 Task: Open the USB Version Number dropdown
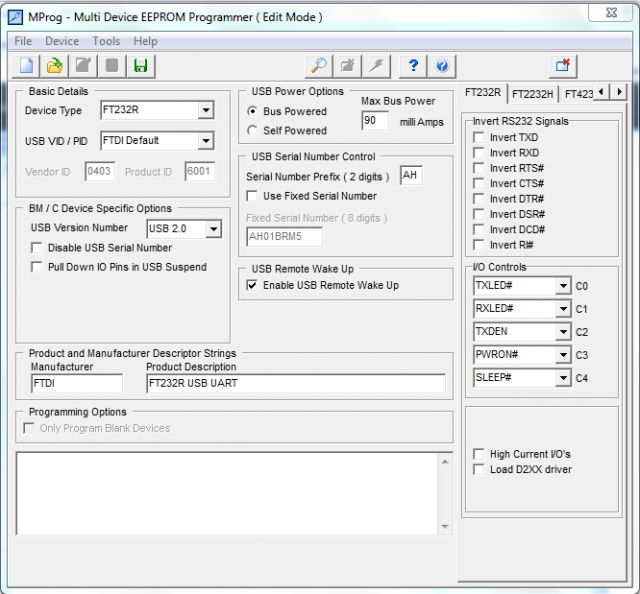pos(213,229)
